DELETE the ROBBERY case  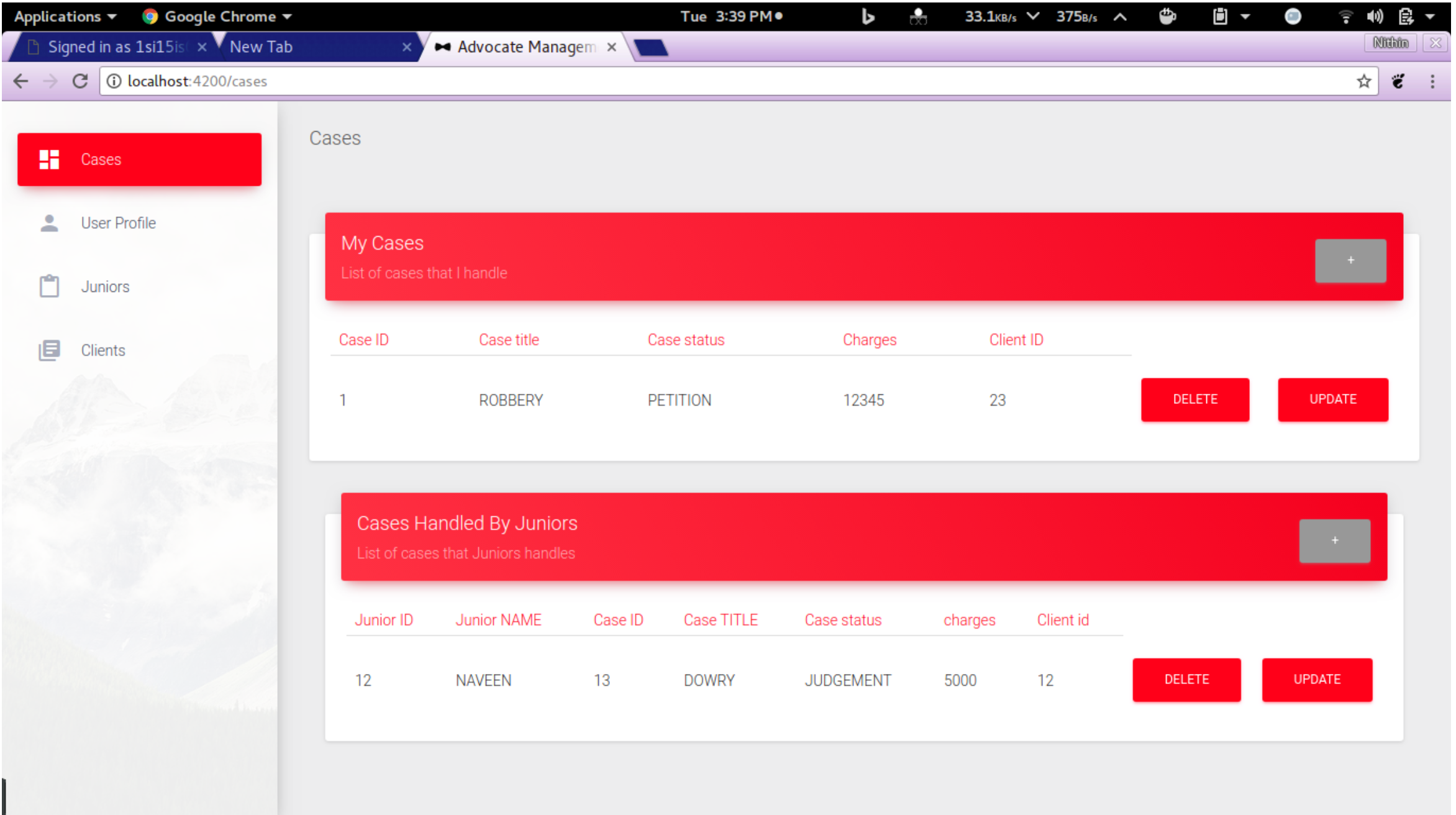pyautogui.click(x=1194, y=399)
